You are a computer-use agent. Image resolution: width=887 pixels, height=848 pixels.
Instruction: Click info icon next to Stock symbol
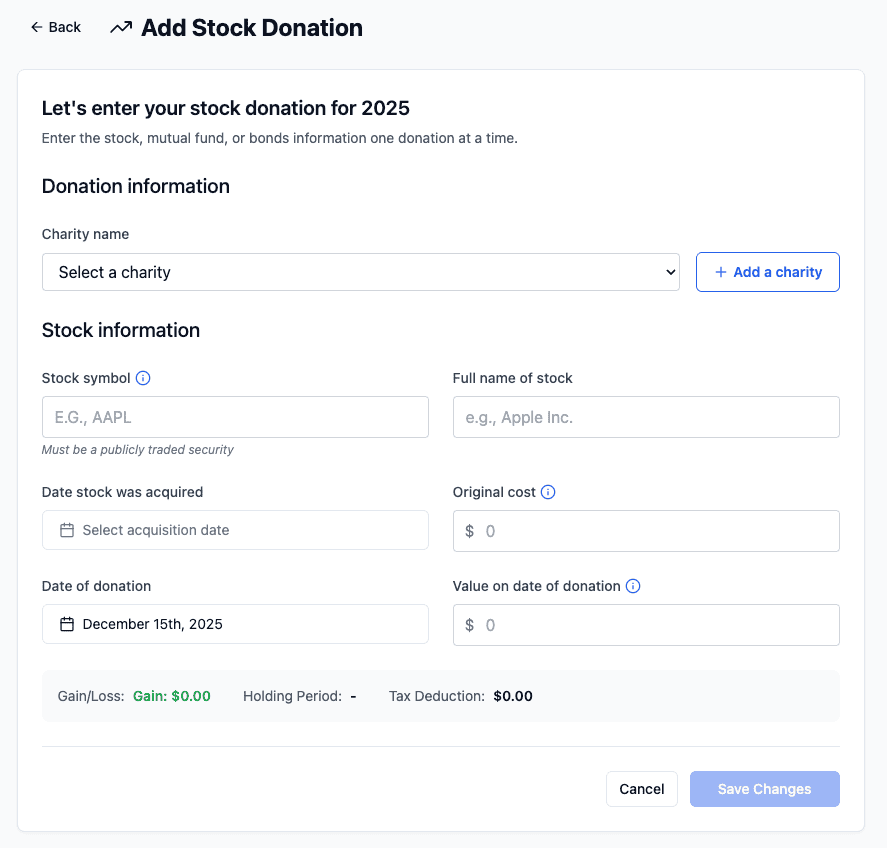(143, 378)
